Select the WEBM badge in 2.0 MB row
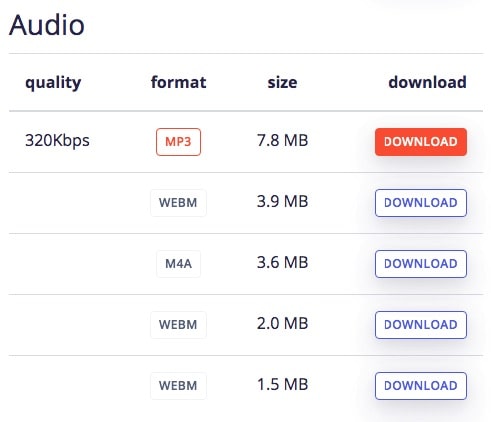Image resolution: width=491 pixels, height=422 pixels. (178, 325)
